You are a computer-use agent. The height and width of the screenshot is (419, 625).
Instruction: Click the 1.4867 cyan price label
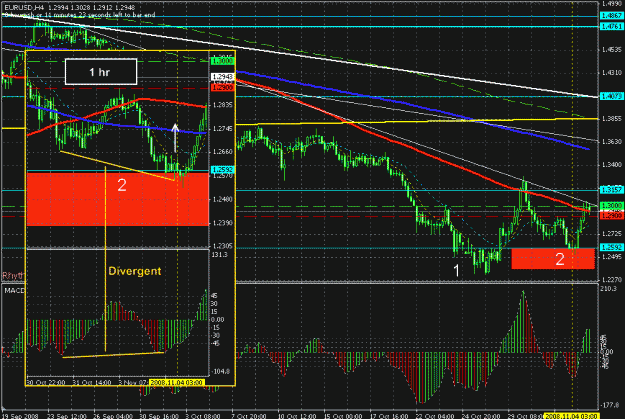click(x=611, y=16)
